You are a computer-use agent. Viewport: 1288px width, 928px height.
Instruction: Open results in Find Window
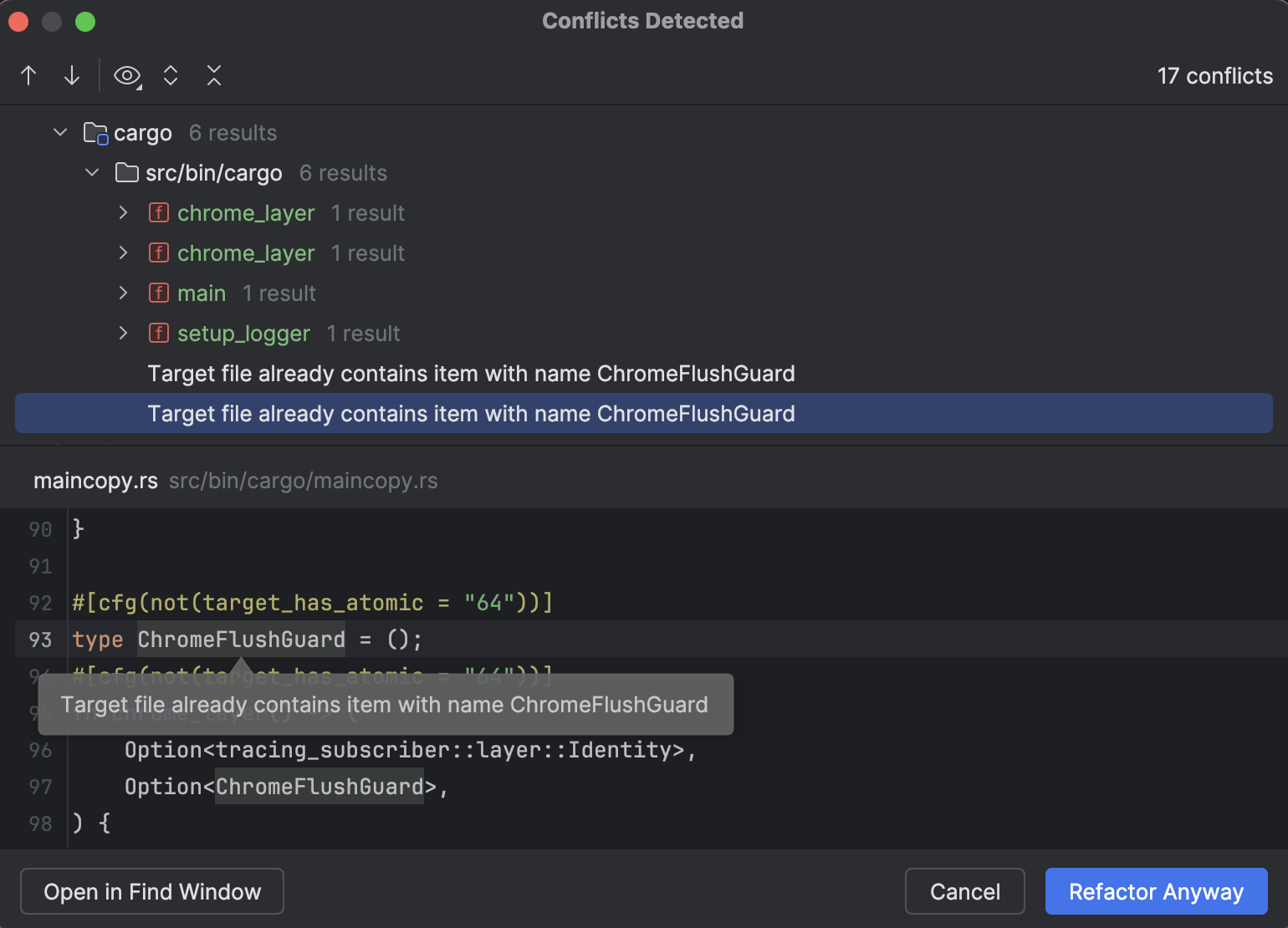pyautogui.click(x=151, y=891)
